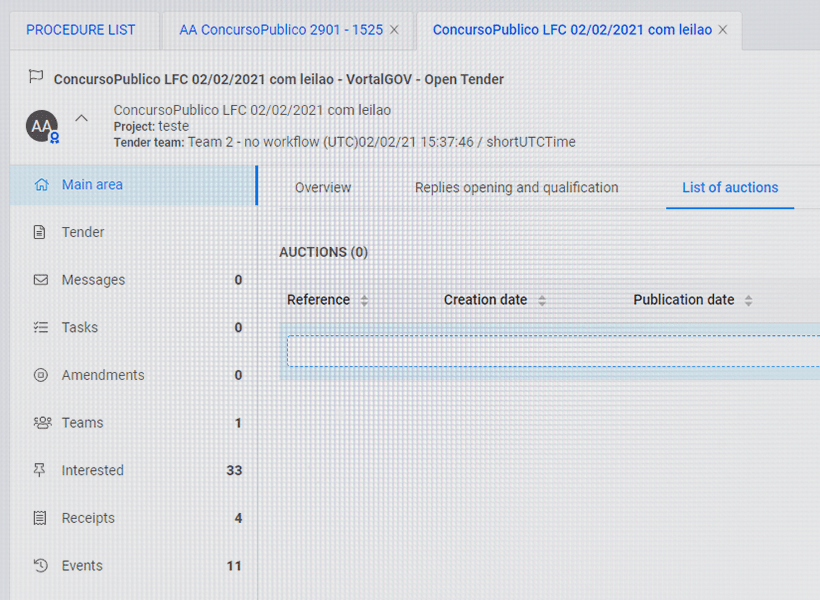Viewport: 820px width, 600px height.
Task: Sort auctions by Reference column
Action: click(x=364, y=300)
